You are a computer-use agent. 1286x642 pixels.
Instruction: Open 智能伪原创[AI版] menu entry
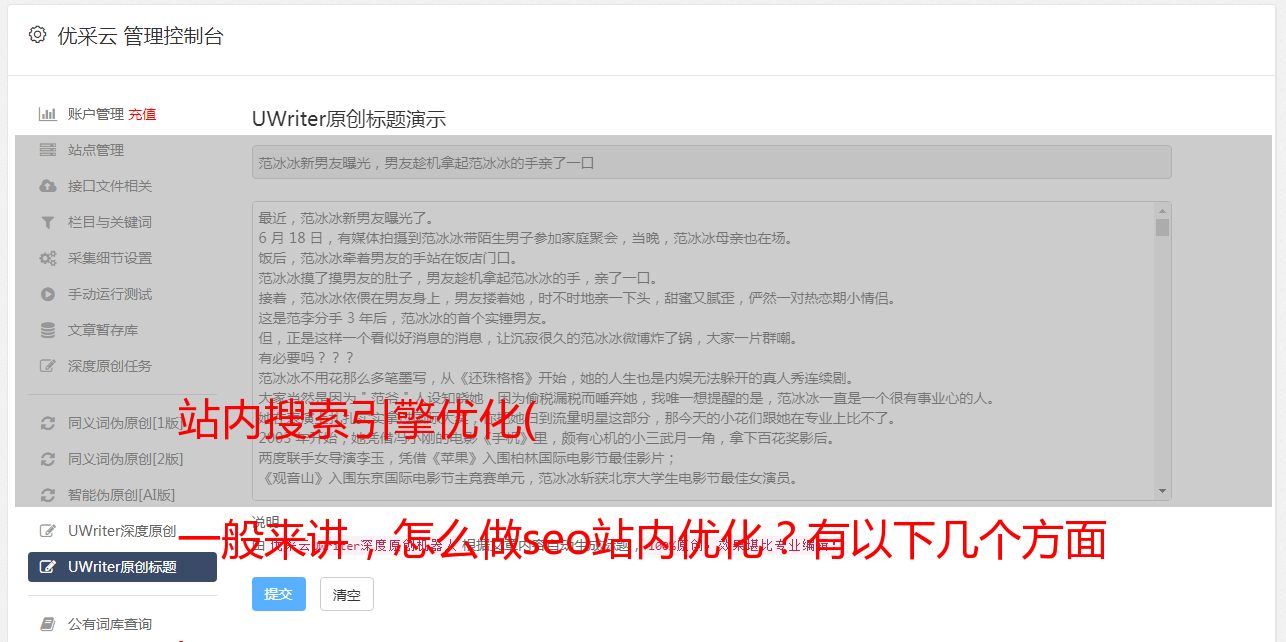click(122, 495)
